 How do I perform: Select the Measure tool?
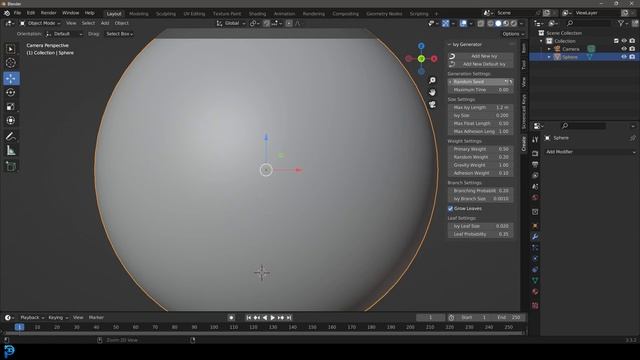click(x=11, y=151)
